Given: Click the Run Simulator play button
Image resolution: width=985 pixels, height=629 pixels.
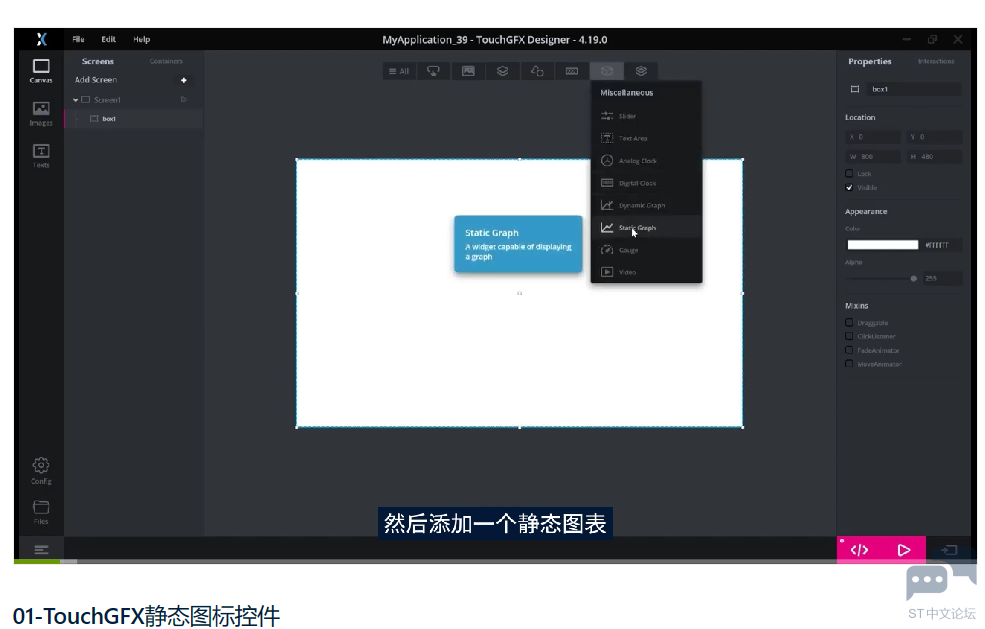Looking at the screenshot, I should pyautogui.click(x=903, y=550).
